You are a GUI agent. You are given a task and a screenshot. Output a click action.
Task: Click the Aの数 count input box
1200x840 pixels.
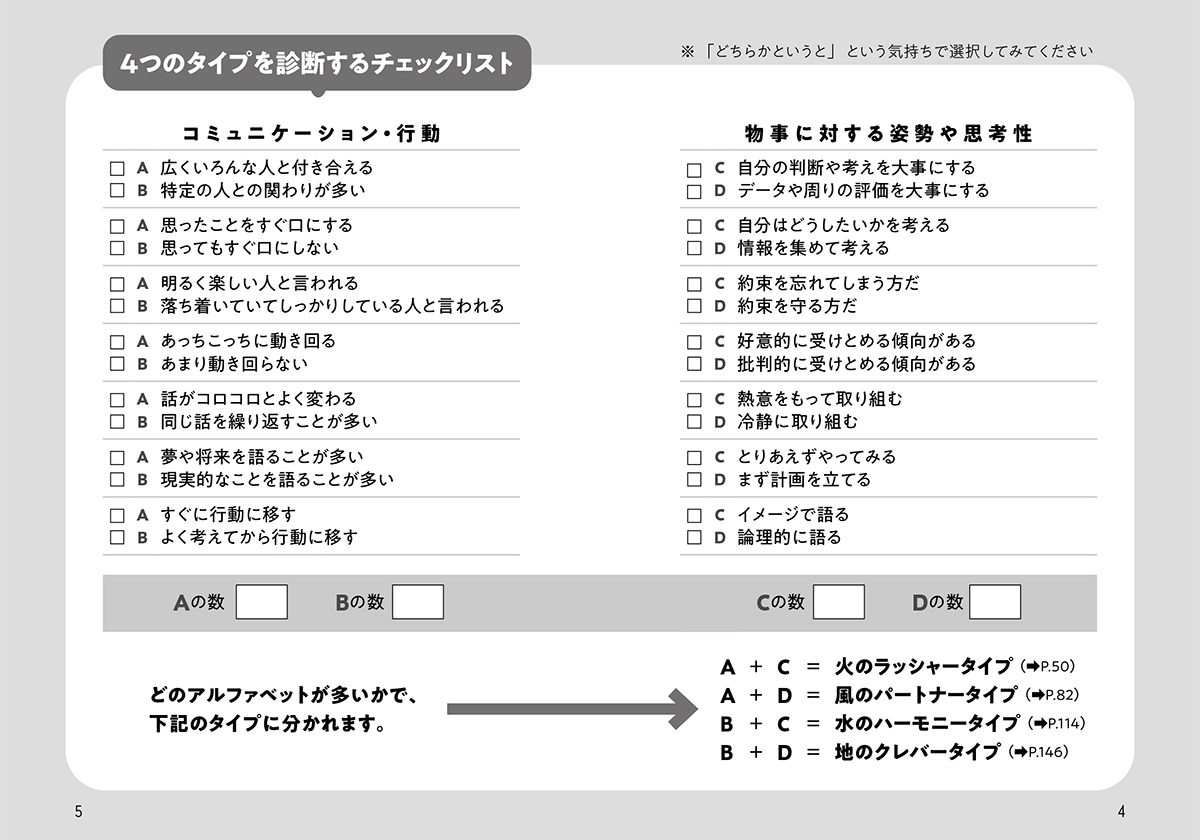point(261,602)
